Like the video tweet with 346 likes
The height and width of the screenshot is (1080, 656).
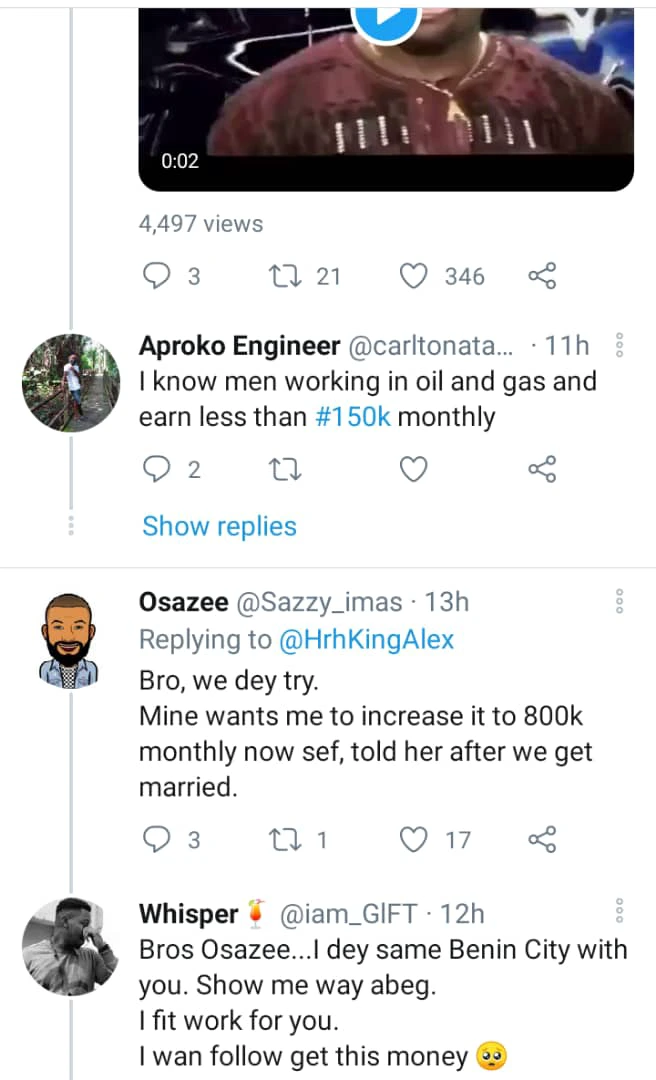click(414, 276)
